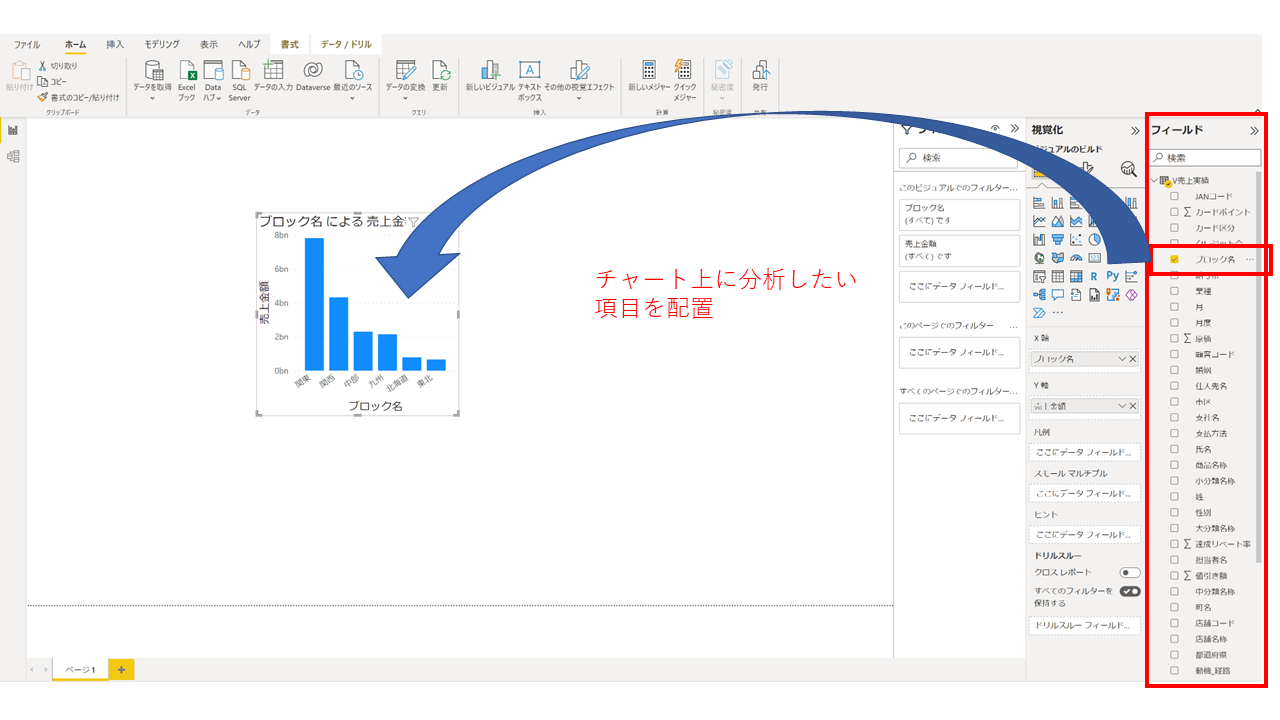The image size is (1280, 720).
Task: Click コピー (Copy) in clipboard group
Action: pos(52,82)
